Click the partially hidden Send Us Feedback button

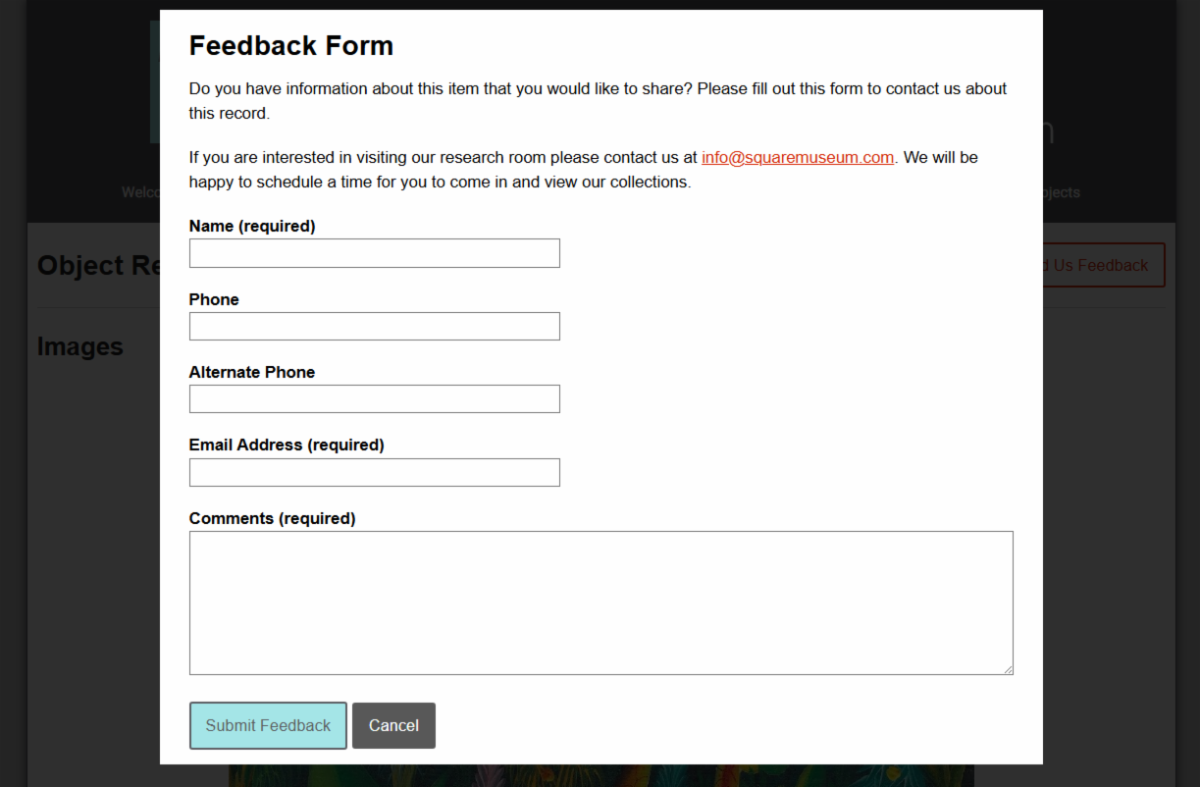point(1104,265)
